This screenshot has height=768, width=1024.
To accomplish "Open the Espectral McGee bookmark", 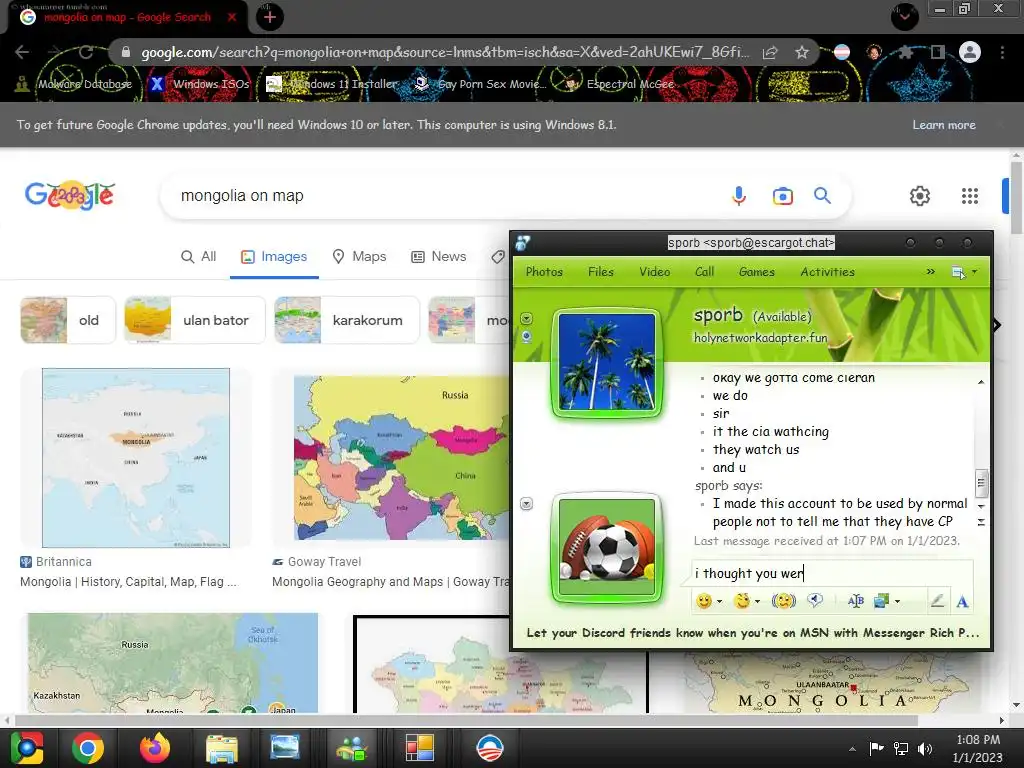I will (619, 84).
